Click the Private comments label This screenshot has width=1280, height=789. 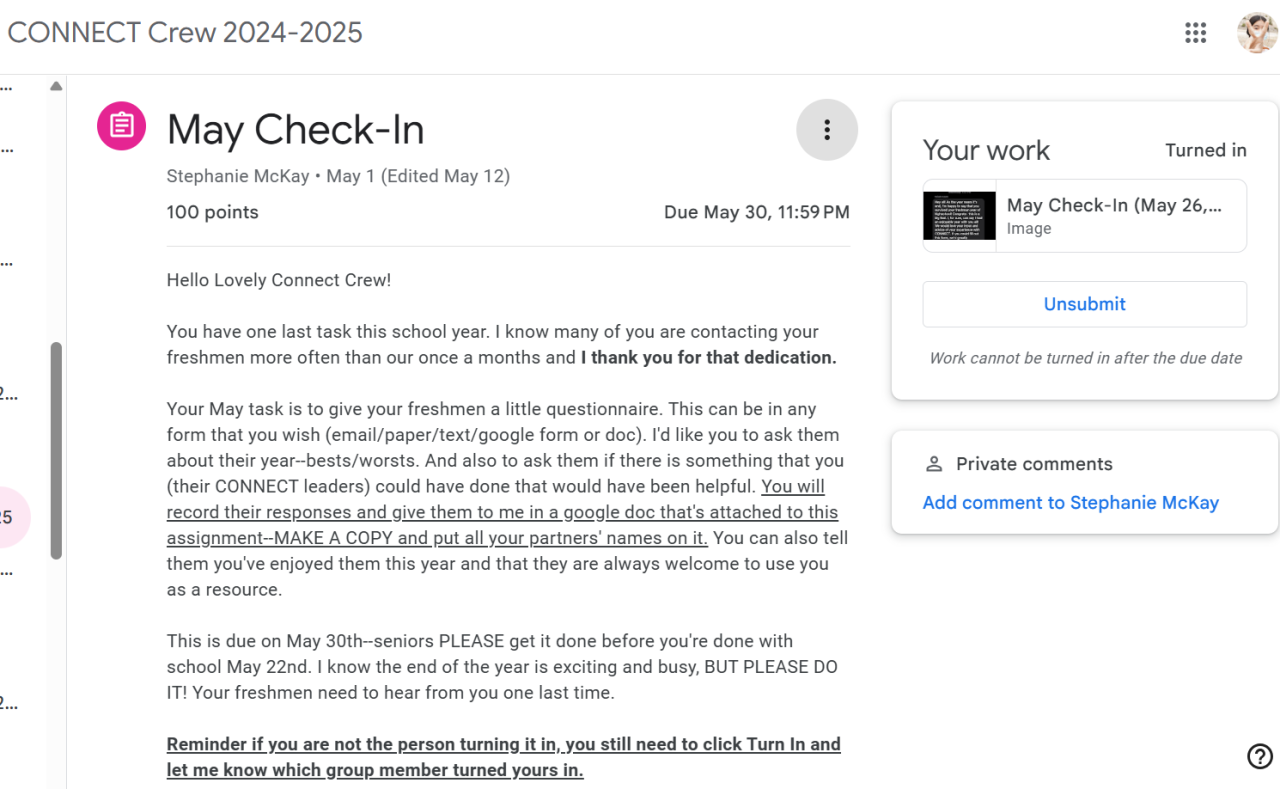pyautogui.click(x=1034, y=464)
